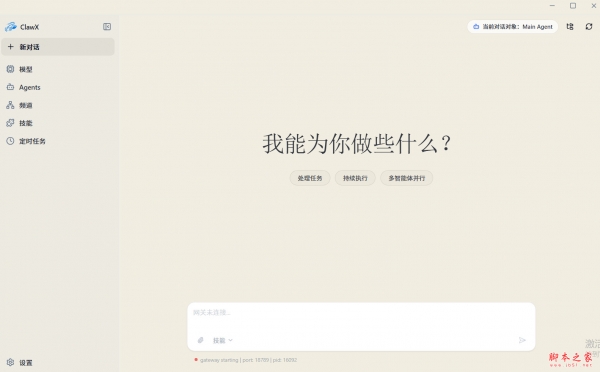
Task: Maximize the ClawX window
Action: [x=573, y=6]
